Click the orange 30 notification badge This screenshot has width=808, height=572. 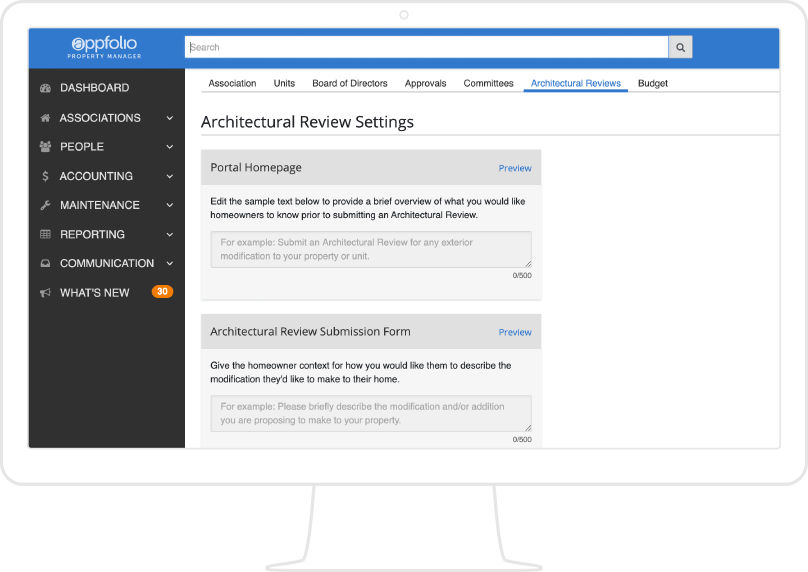tap(162, 292)
